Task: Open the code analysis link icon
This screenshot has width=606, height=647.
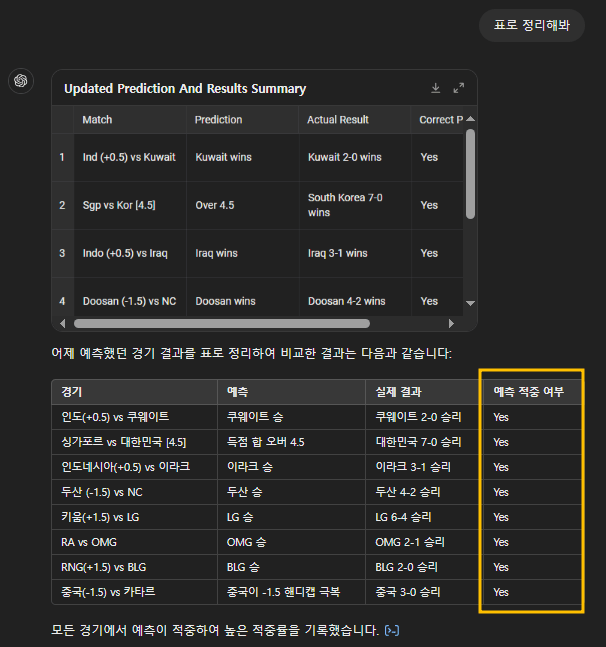Action: click(x=392, y=630)
